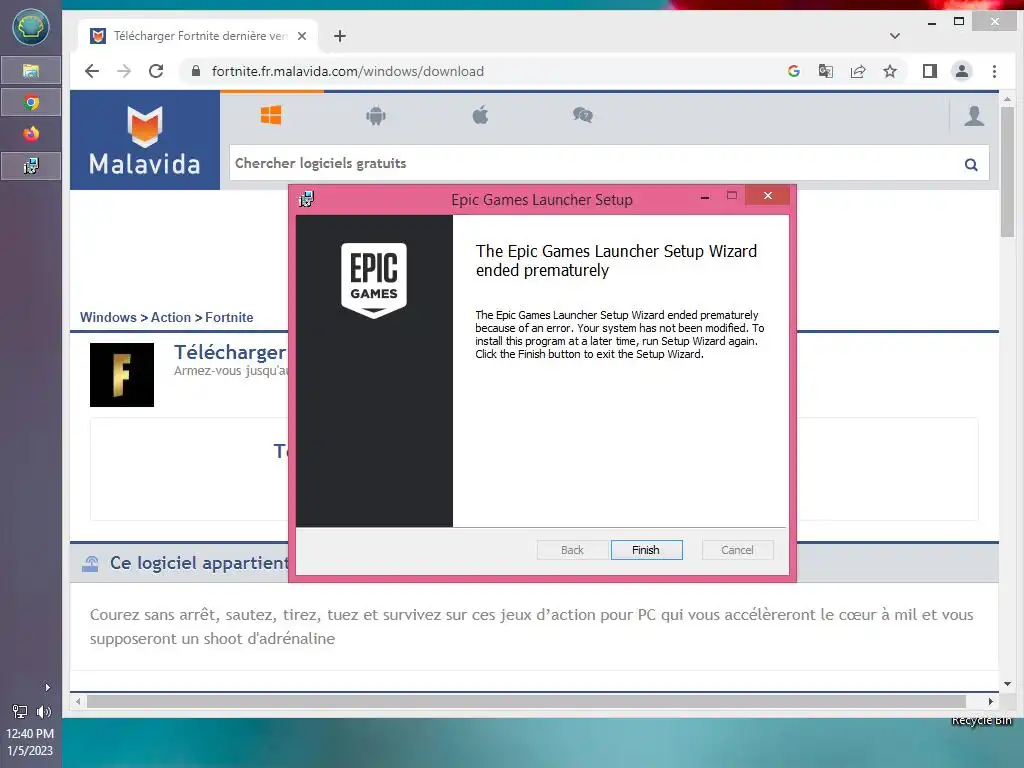
Task: Open the Fortnite breadcrumb link
Action: coord(229,317)
